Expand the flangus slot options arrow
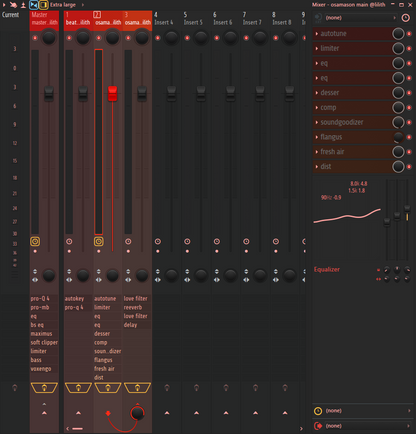416x434 pixels. tap(317, 137)
